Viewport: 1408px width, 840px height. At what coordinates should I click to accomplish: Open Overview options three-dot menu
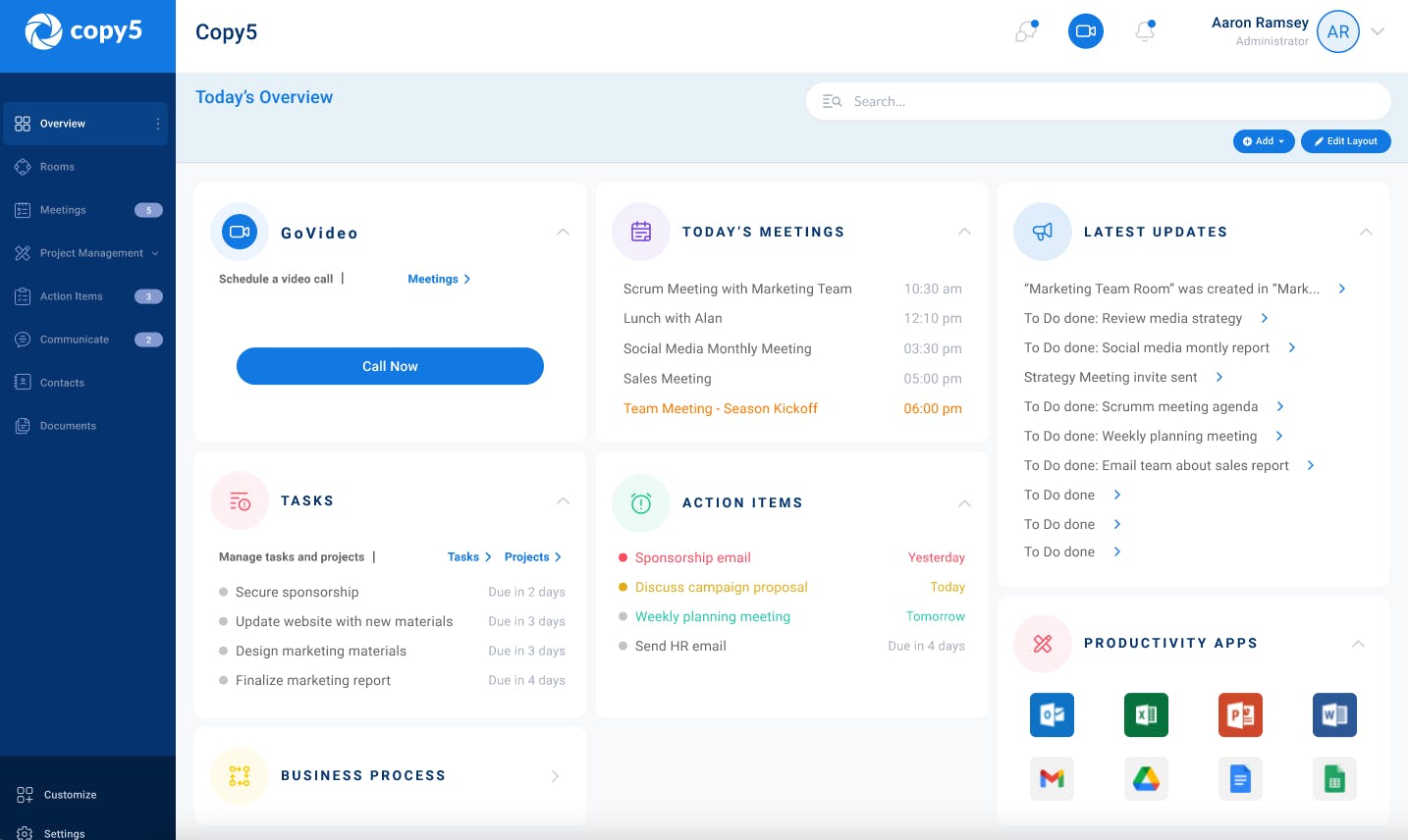[x=158, y=124]
